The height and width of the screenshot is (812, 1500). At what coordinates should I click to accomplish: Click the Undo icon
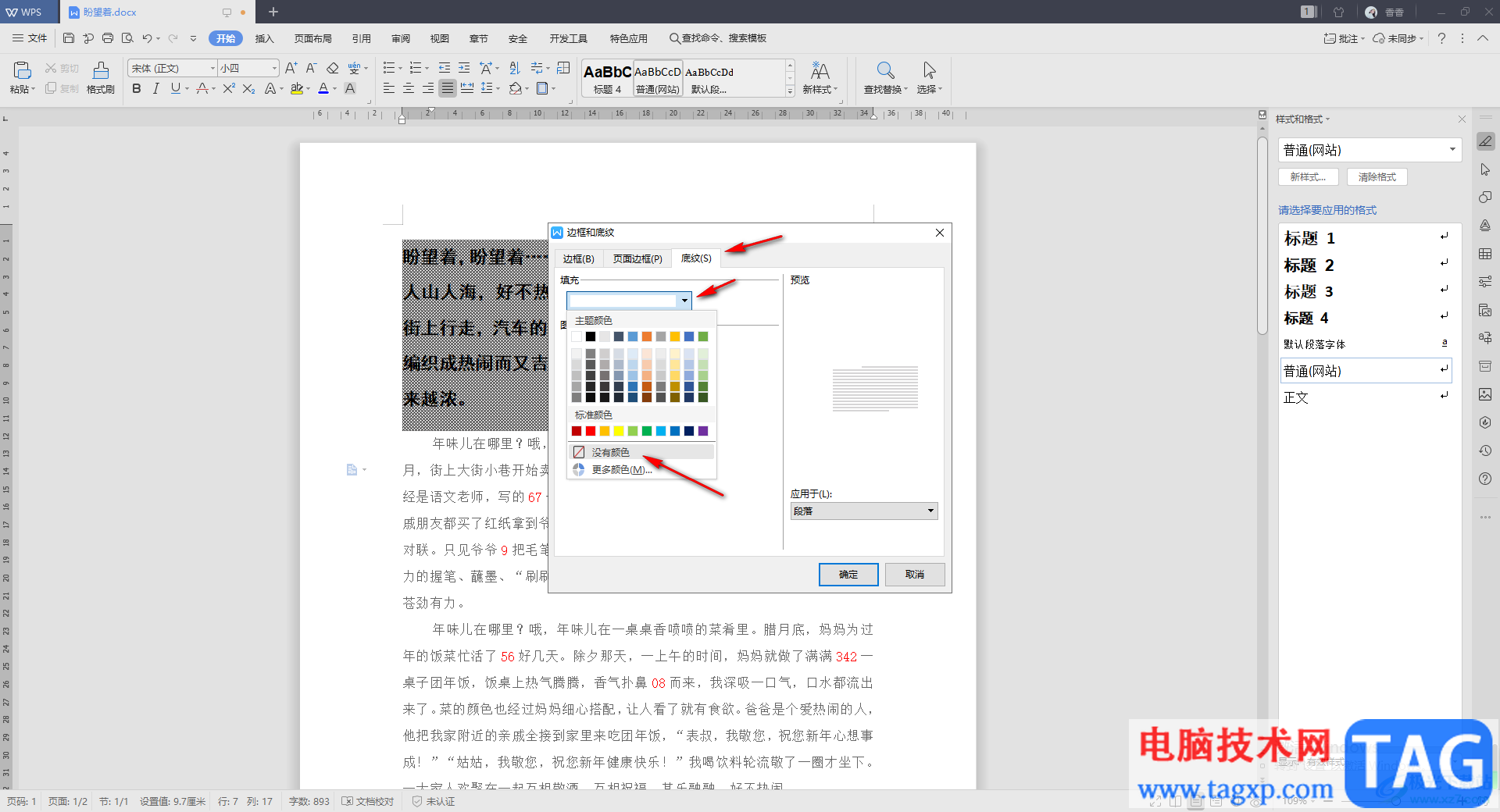point(147,38)
